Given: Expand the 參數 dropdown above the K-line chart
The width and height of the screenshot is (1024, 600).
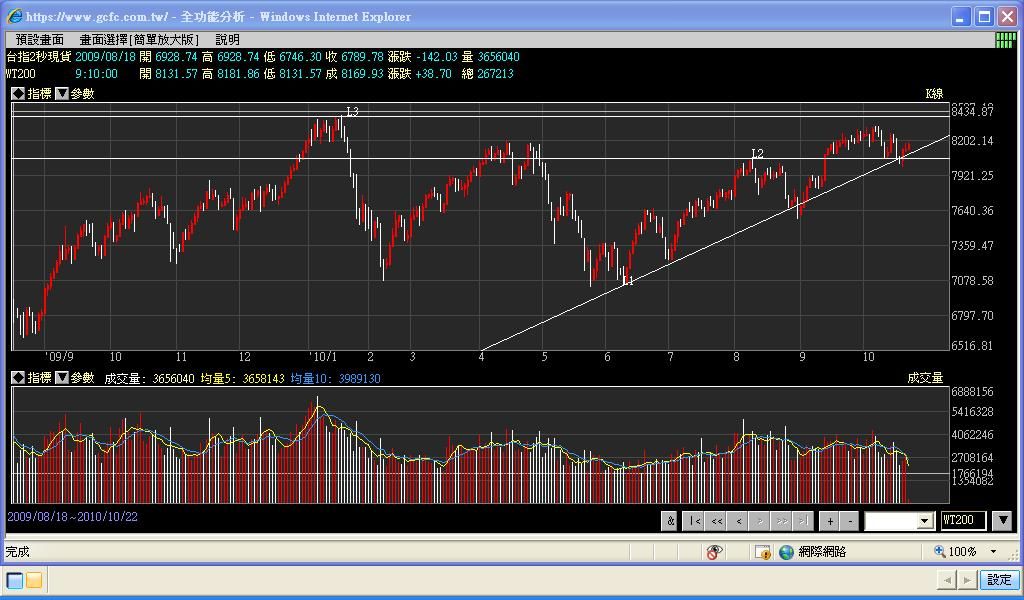Looking at the screenshot, I should coord(62,93).
